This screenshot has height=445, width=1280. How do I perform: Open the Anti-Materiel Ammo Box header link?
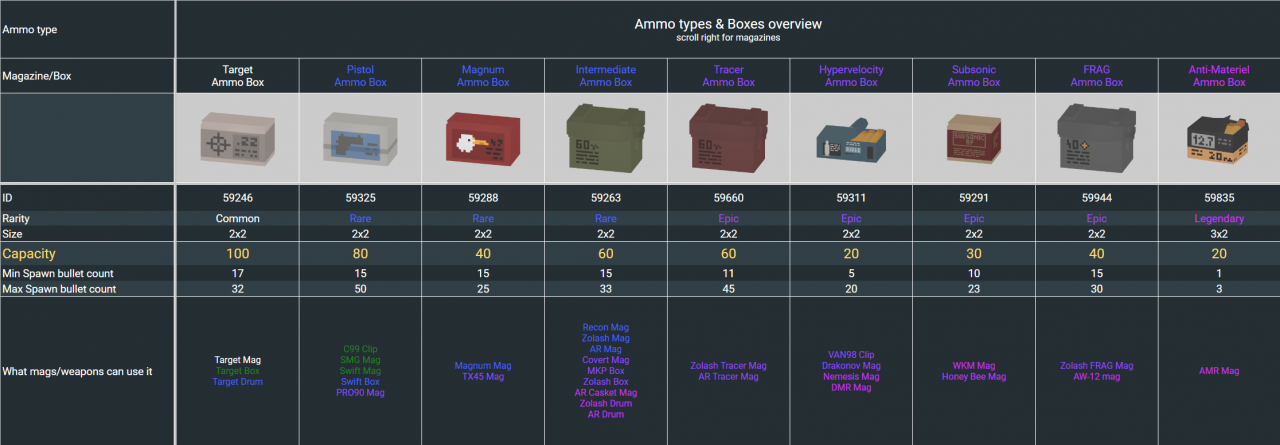point(1218,76)
